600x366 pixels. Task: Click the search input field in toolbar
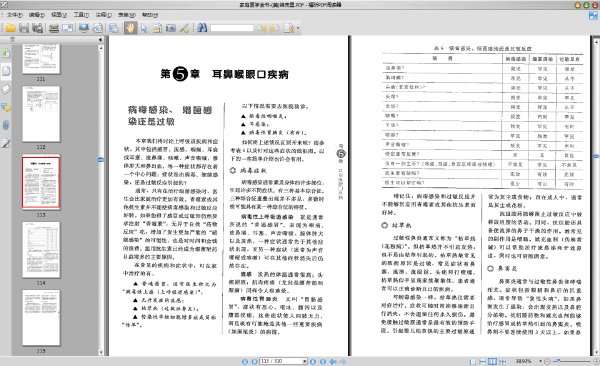[x=232, y=28]
